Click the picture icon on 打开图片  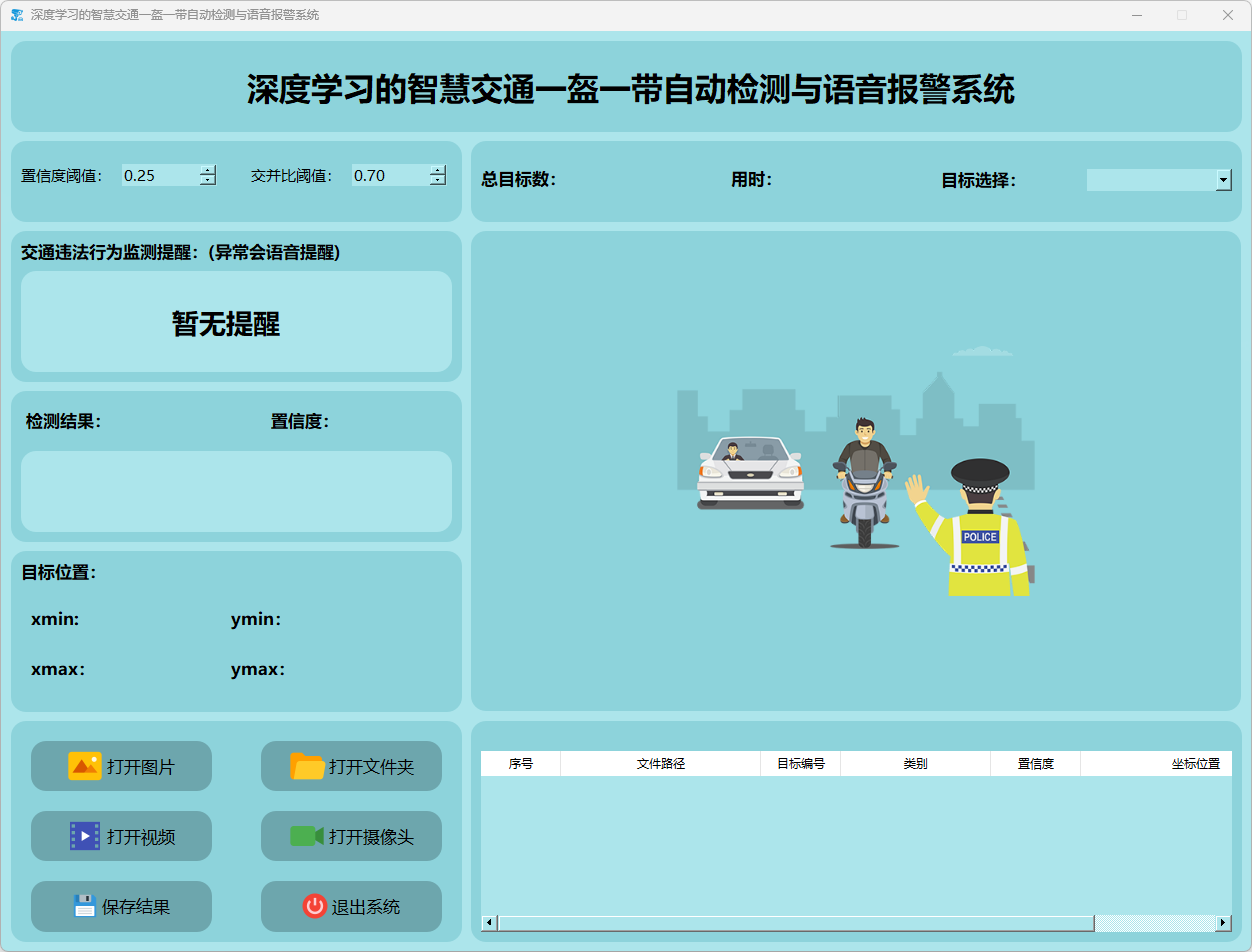coord(85,766)
